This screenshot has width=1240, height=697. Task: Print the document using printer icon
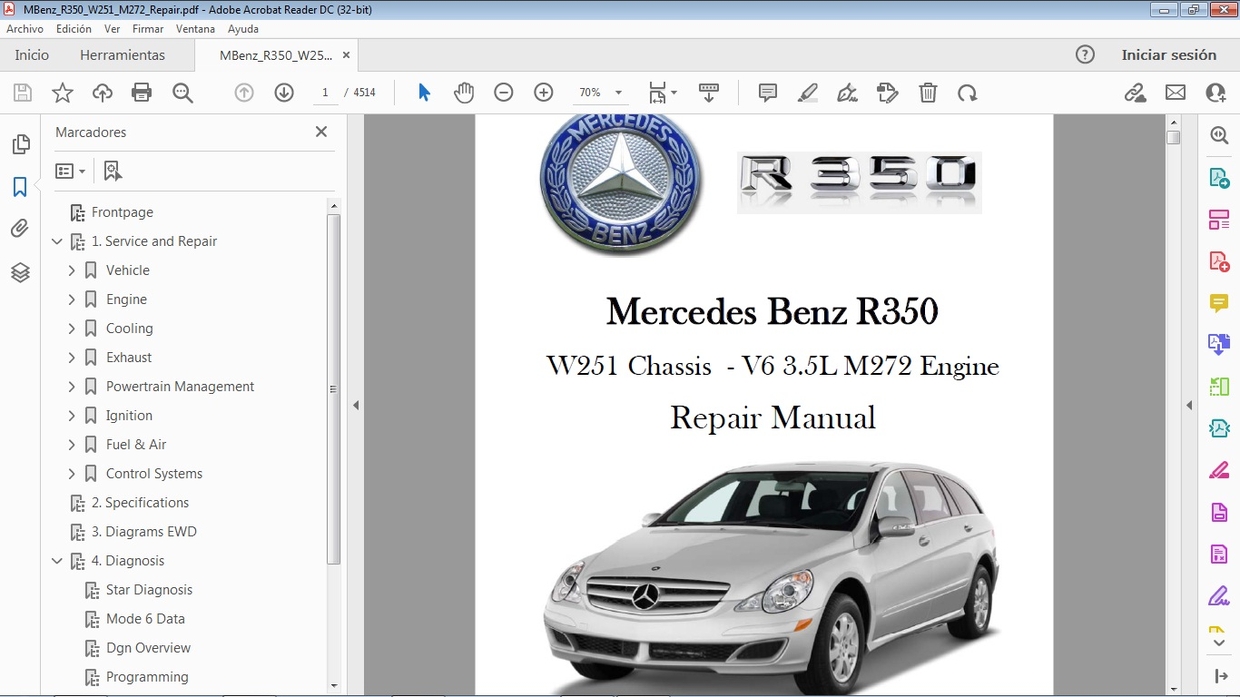[142, 93]
